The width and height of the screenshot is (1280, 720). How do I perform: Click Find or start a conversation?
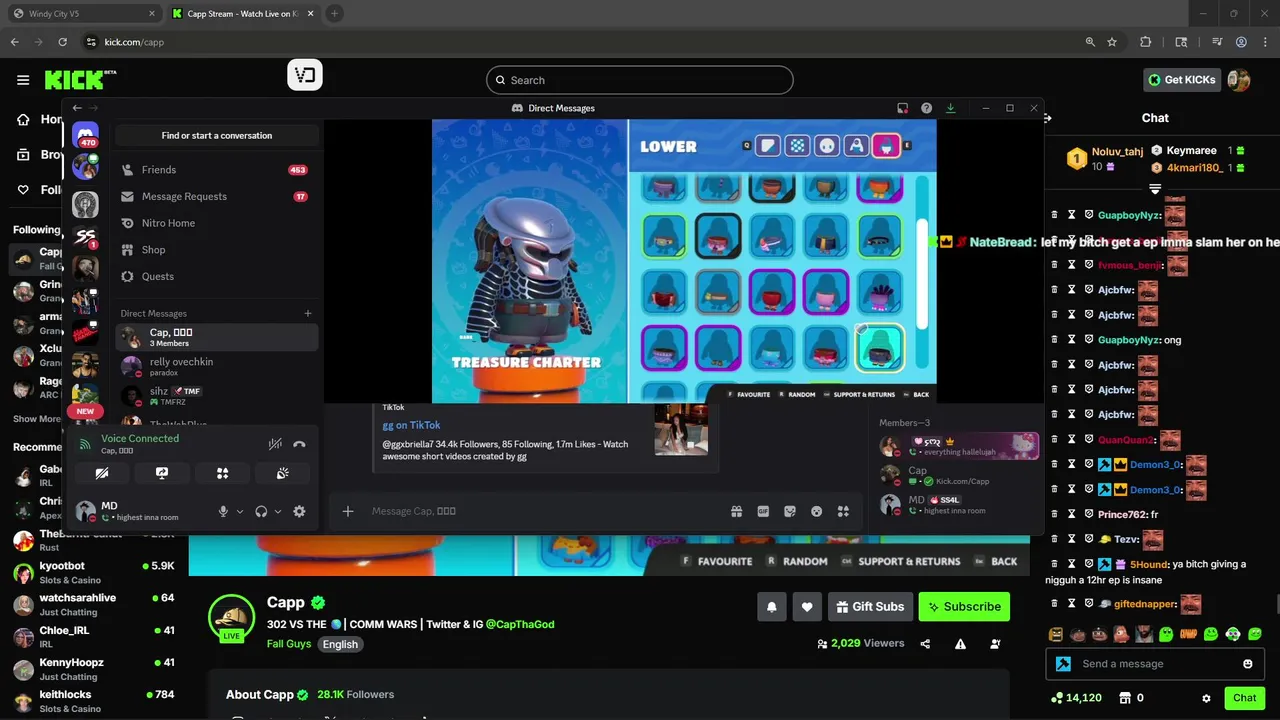coord(217,135)
